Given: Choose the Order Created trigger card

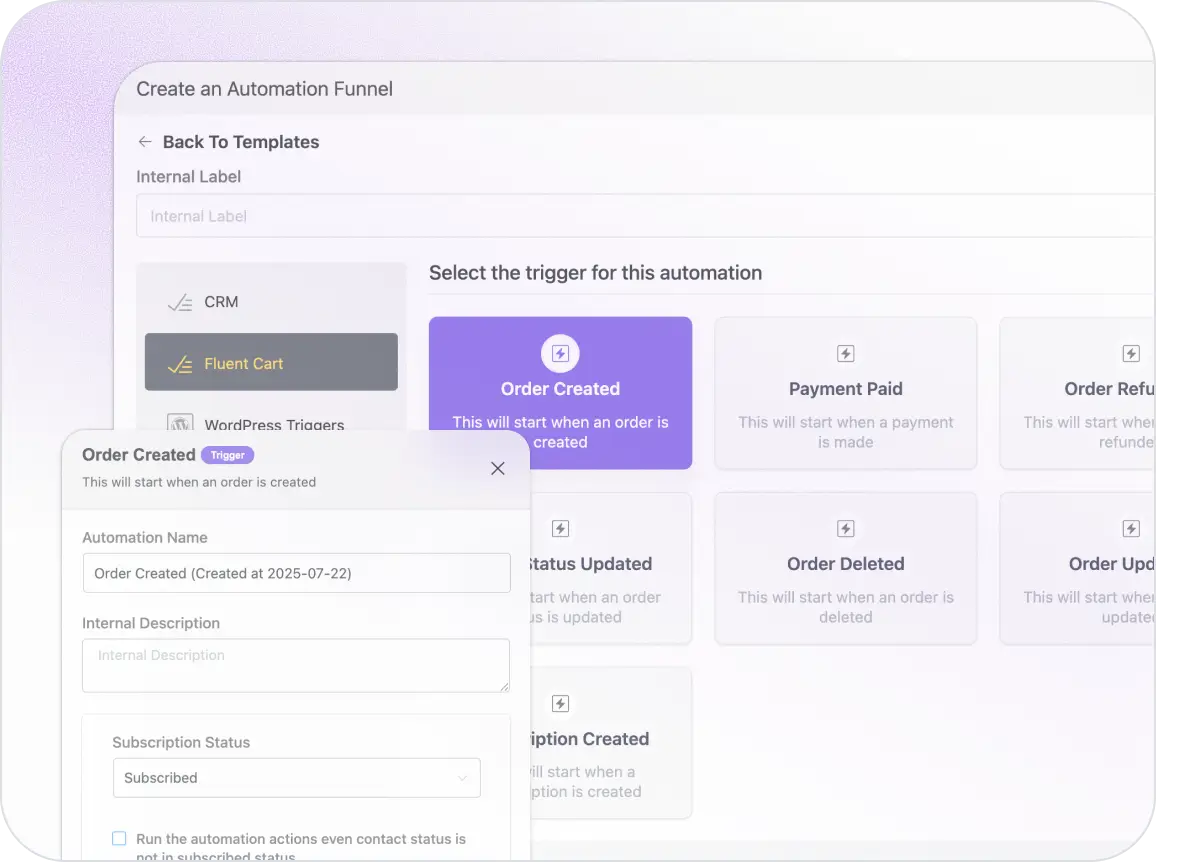Looking at the screenshot, I should [x=560, y=393].
